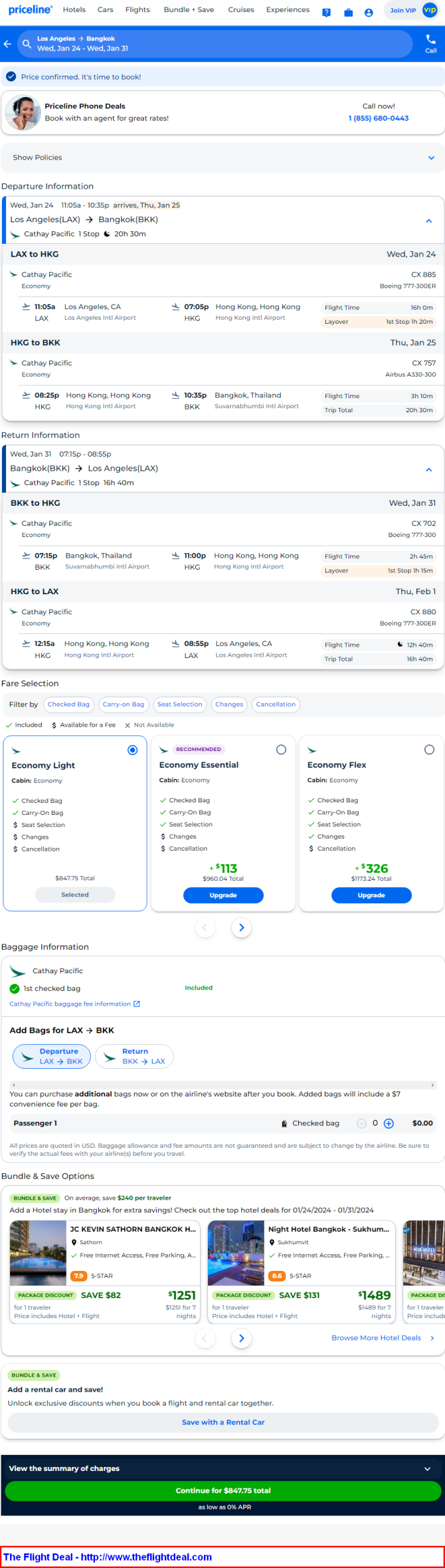Toggle the Changes filter
The height and width of the screenshot is (1568, 445).
pos(229,705)
